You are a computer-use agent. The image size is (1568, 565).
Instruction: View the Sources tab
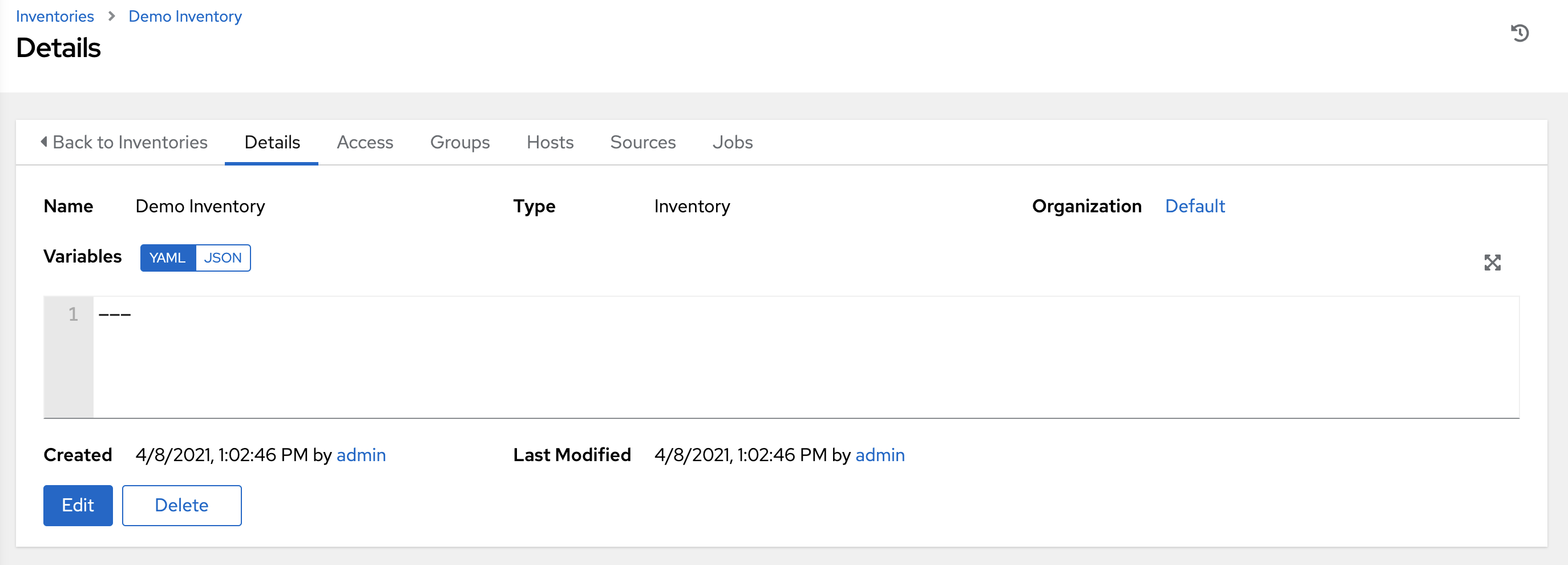(x=643, y=143)
